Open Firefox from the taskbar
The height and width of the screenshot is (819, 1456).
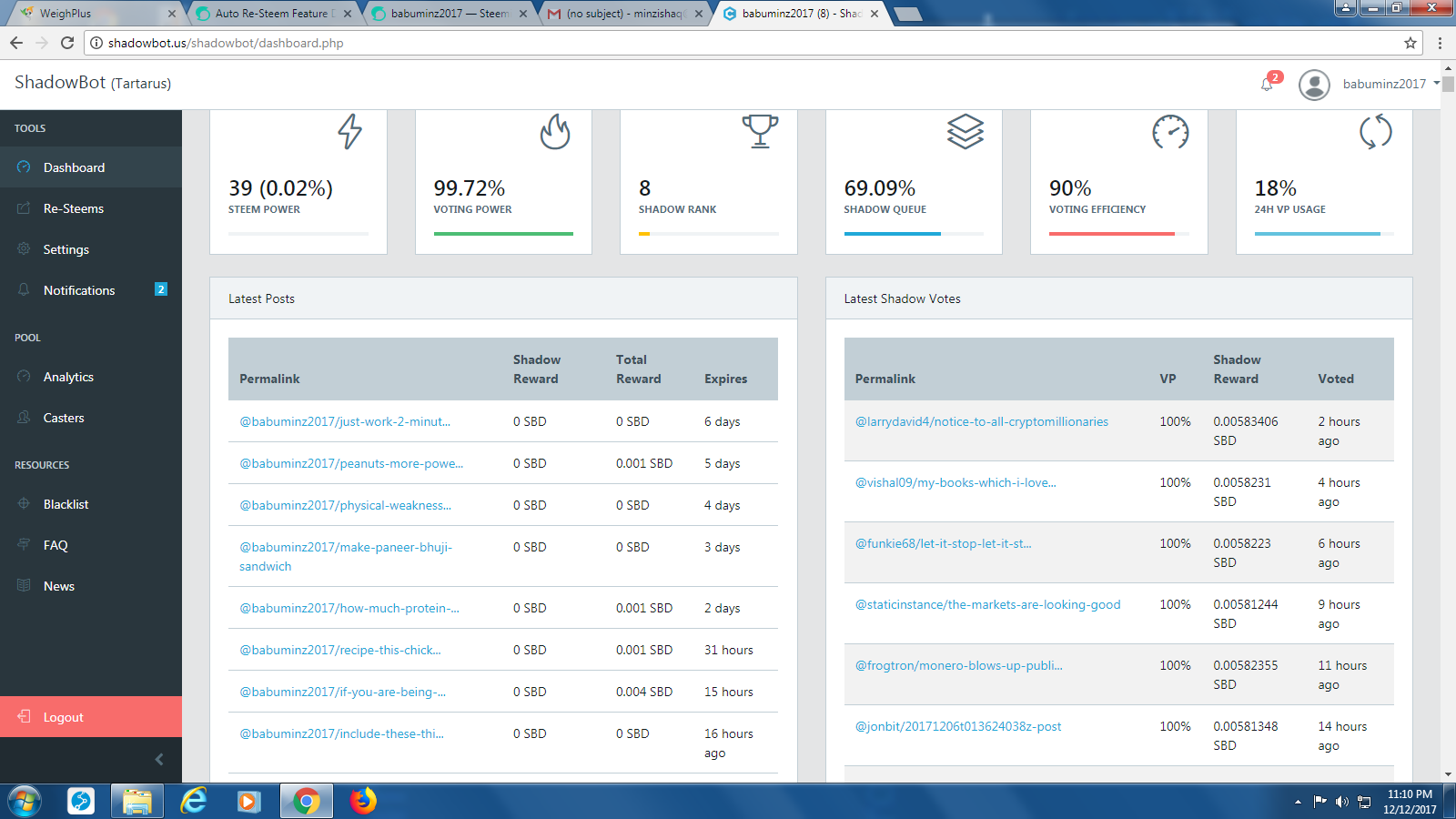(363, 801)
